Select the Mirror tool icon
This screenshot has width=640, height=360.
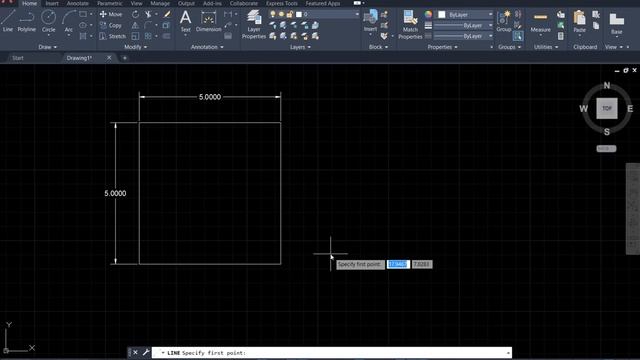point(135,25)
